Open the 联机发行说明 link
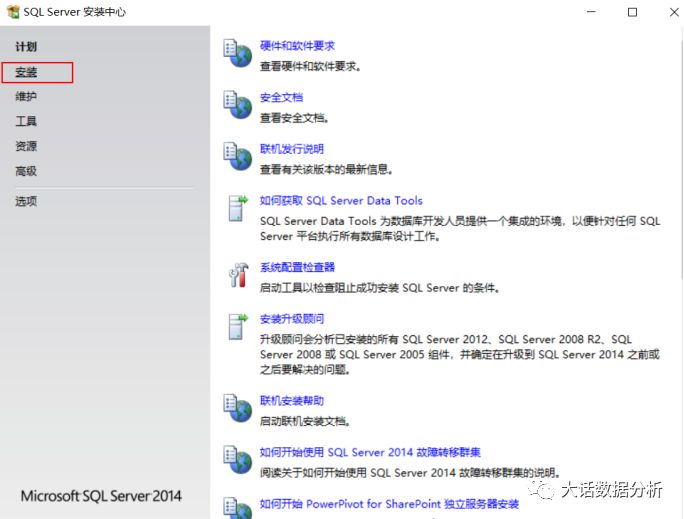This screenshot has width=684, height=519. tap(292, 149)
